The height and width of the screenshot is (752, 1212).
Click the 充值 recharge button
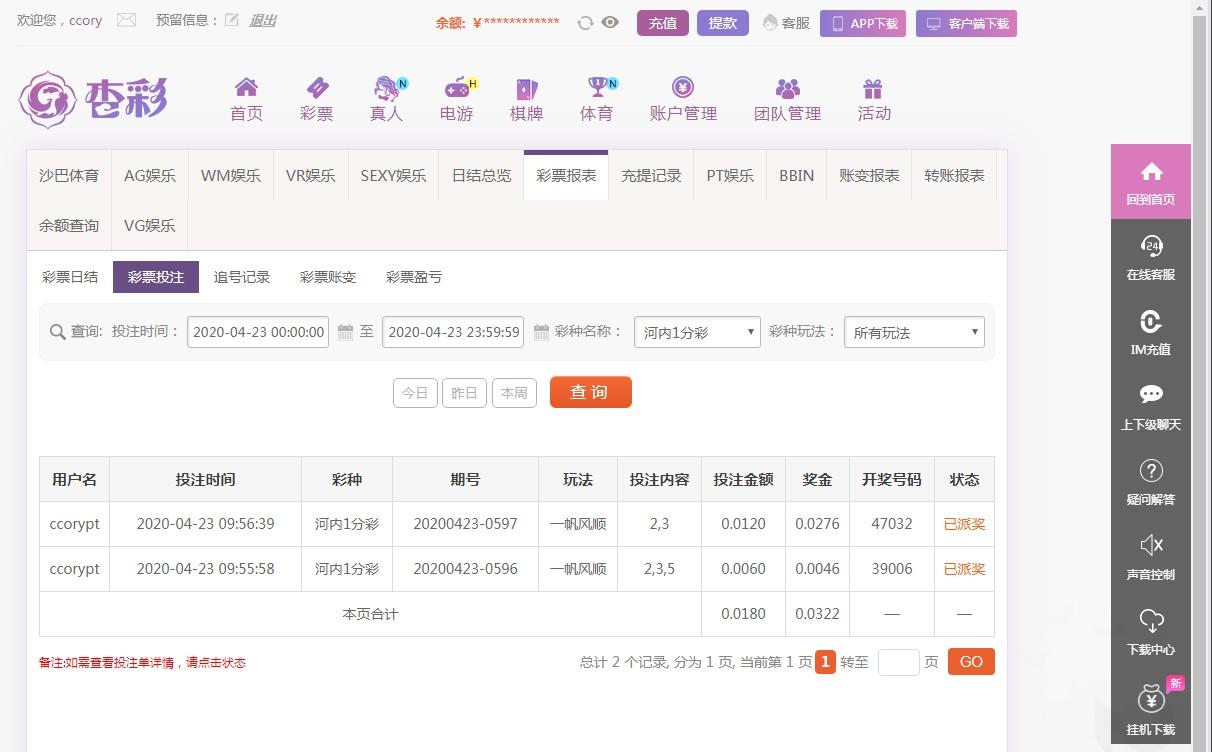[x=662, y=23]
